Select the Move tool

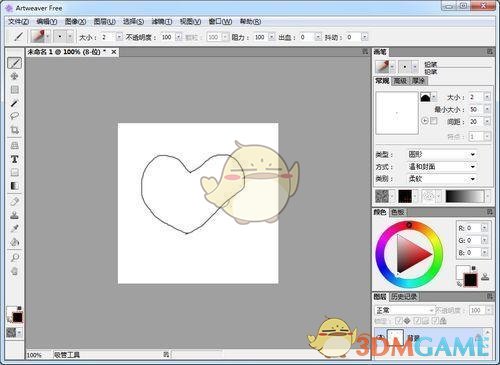14,76
